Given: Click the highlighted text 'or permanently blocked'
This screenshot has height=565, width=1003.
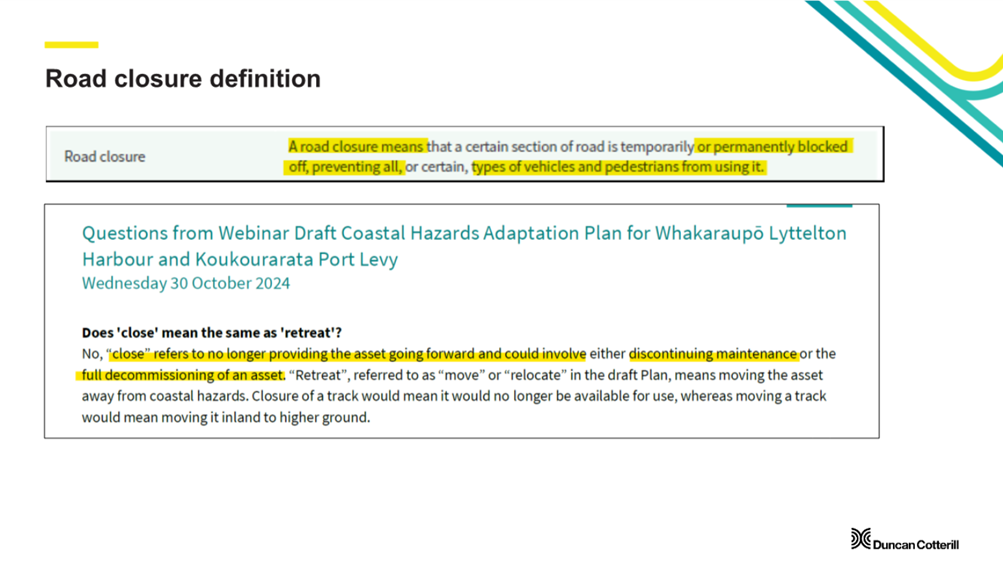Looking at the screenshot, I should [772, 147].
